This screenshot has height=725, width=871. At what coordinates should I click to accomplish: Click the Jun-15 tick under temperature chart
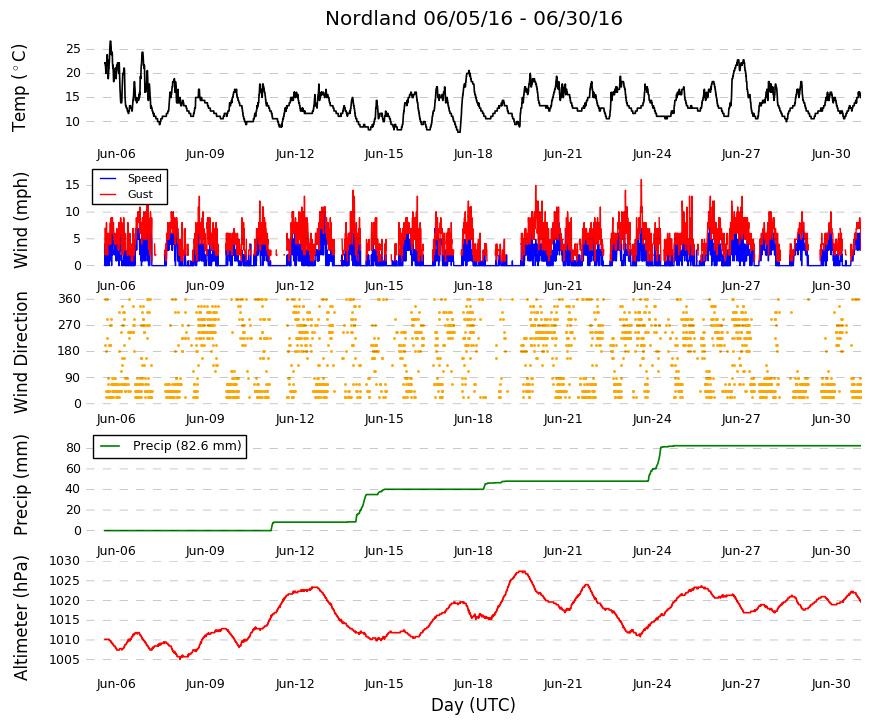coord(384,154)
